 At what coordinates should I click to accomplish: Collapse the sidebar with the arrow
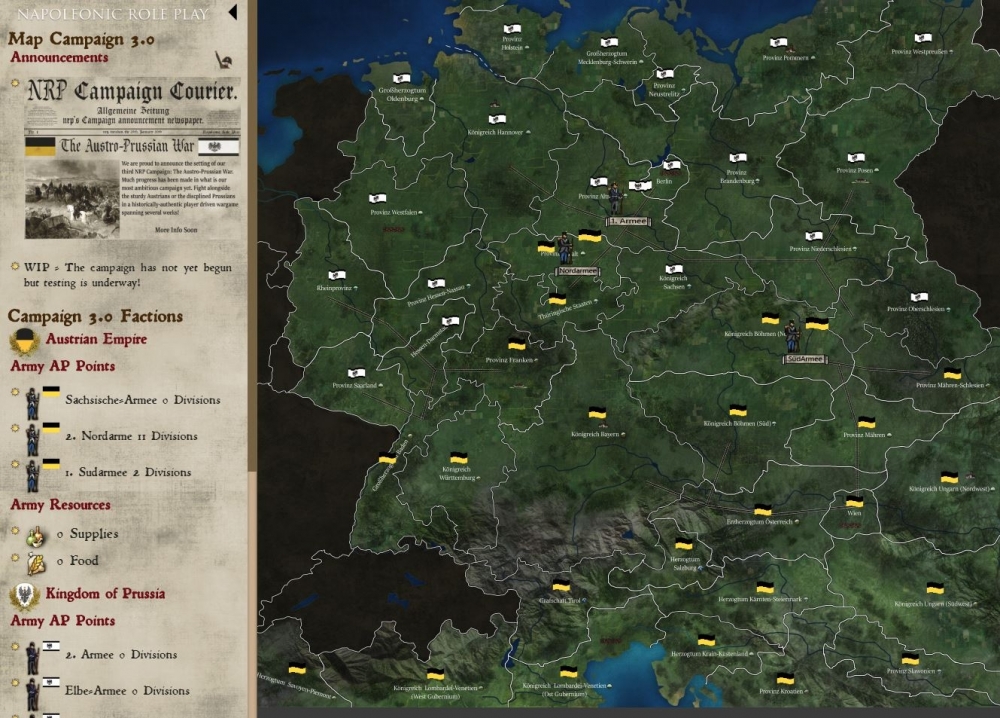[232, 13]
